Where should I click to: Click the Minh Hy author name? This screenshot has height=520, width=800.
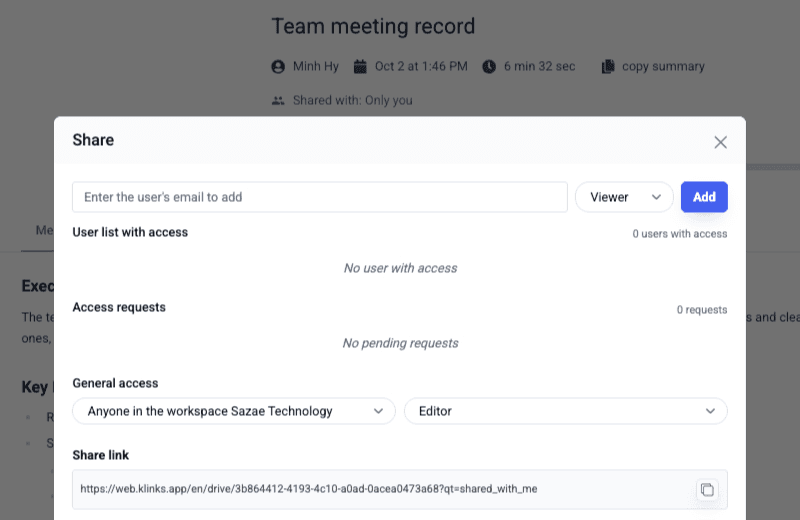(316, 66)
